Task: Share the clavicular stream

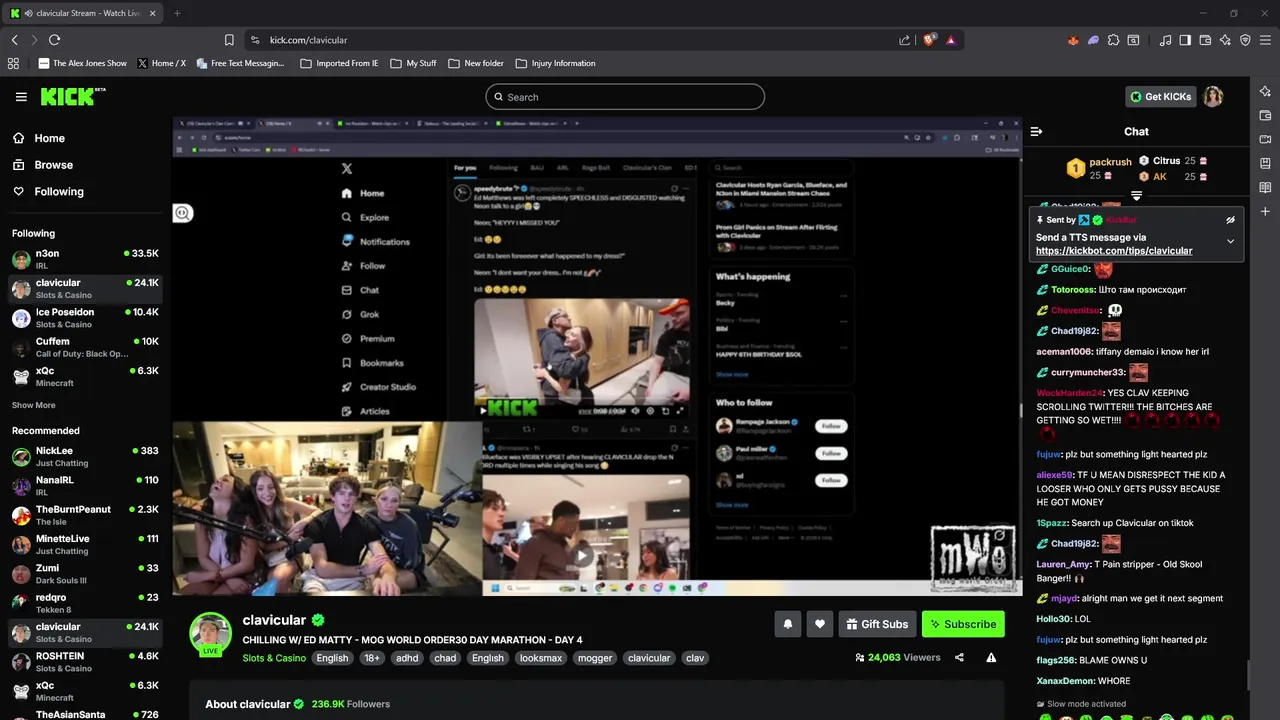Action: (x=959, y=658)
